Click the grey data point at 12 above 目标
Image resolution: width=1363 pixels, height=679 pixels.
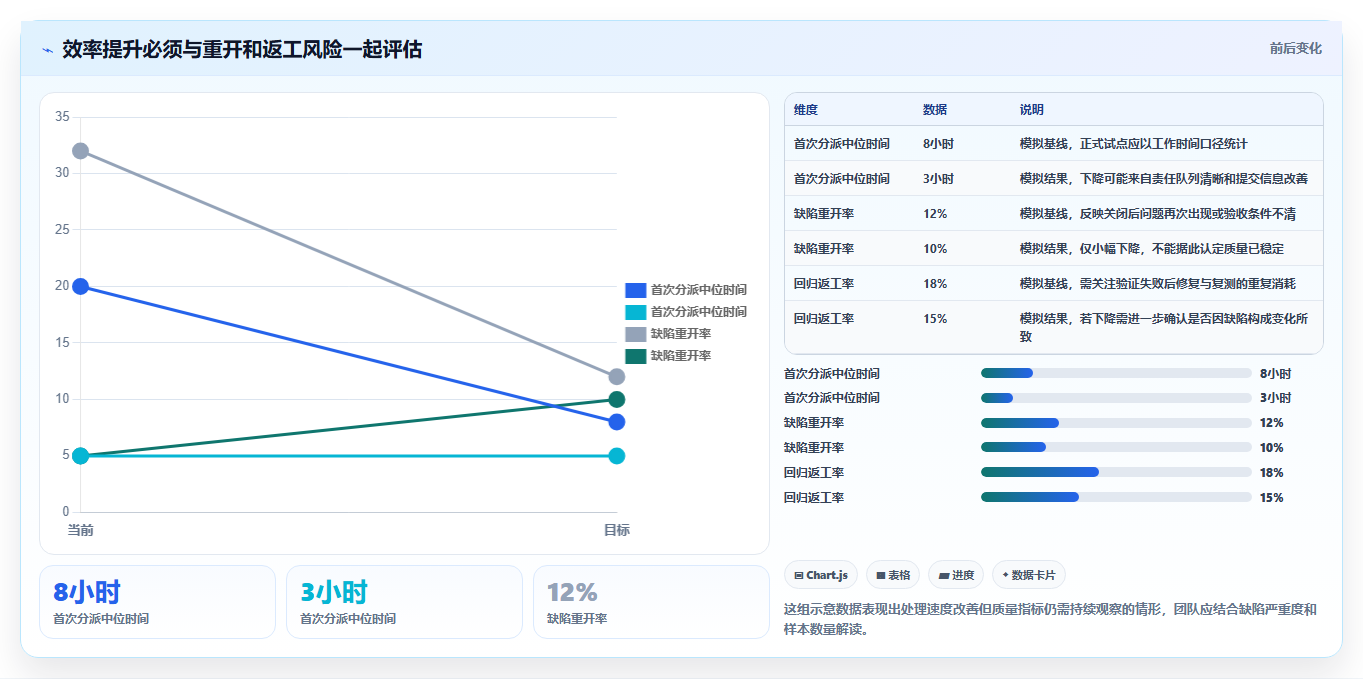click(617, 377)
